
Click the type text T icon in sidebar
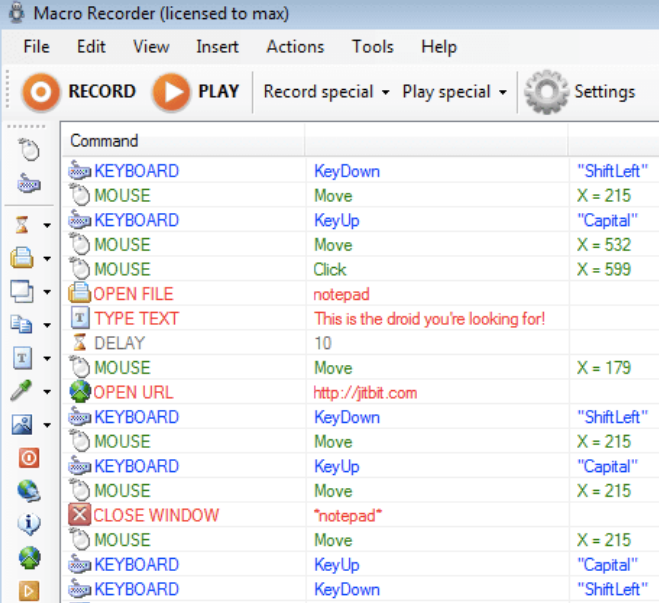pyautogui.click(x=22, y=358)
